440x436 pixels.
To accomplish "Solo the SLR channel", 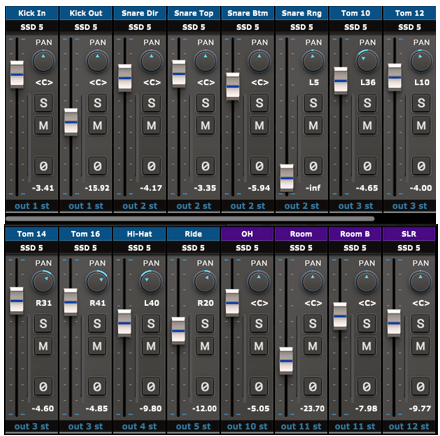I will (x=420, y=323).
